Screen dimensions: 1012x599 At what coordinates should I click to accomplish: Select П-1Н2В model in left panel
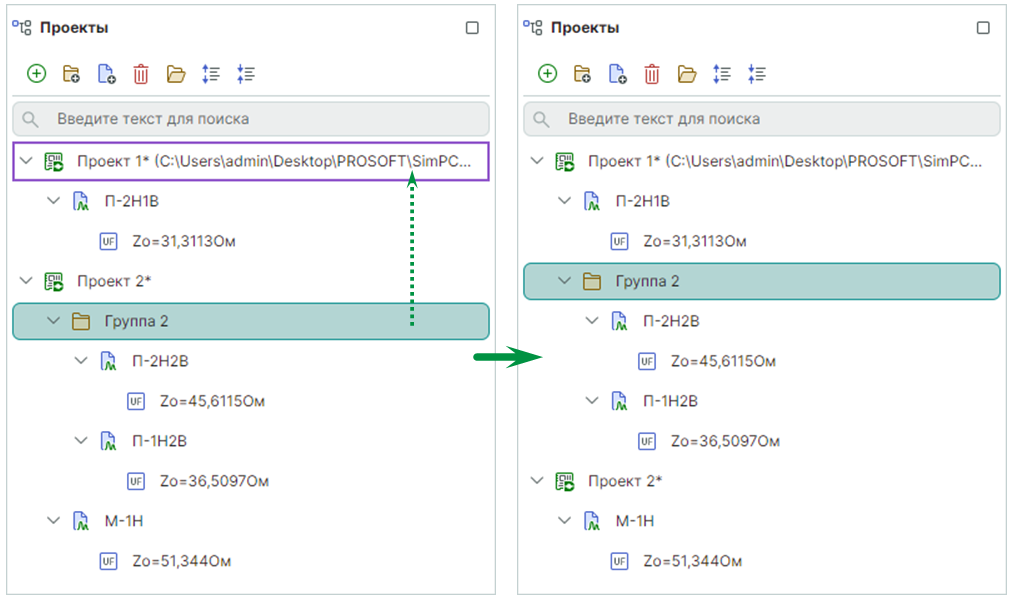[x=159, y=441]
